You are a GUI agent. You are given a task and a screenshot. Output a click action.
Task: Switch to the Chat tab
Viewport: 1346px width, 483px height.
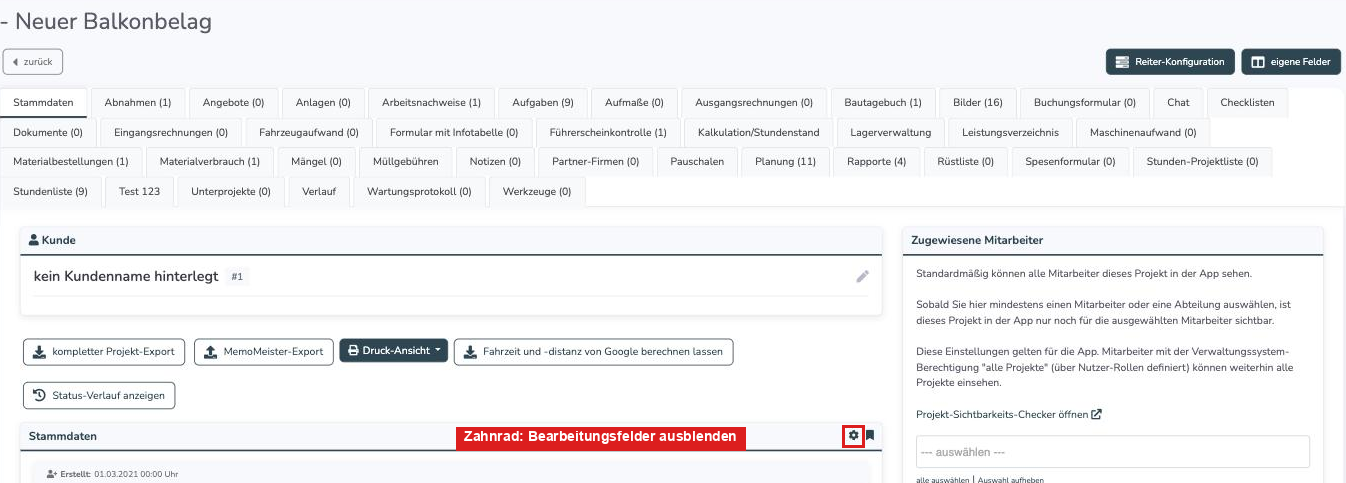click(x=1178, y=102)
